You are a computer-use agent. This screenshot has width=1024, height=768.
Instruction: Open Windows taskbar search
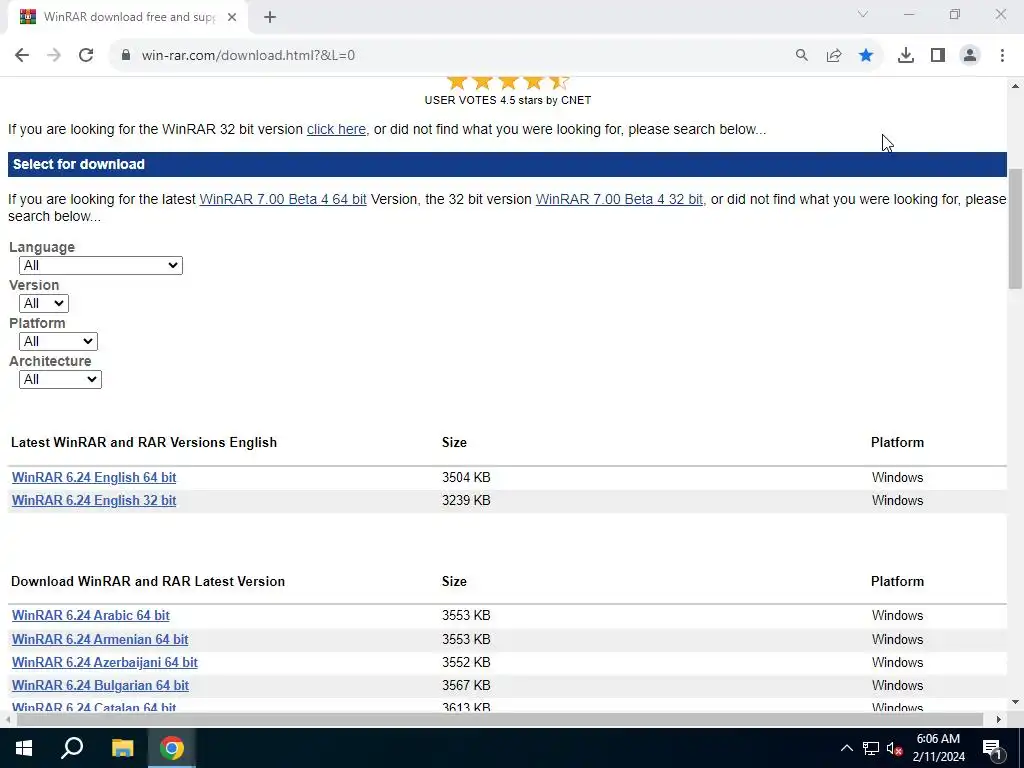click(72, 748)
